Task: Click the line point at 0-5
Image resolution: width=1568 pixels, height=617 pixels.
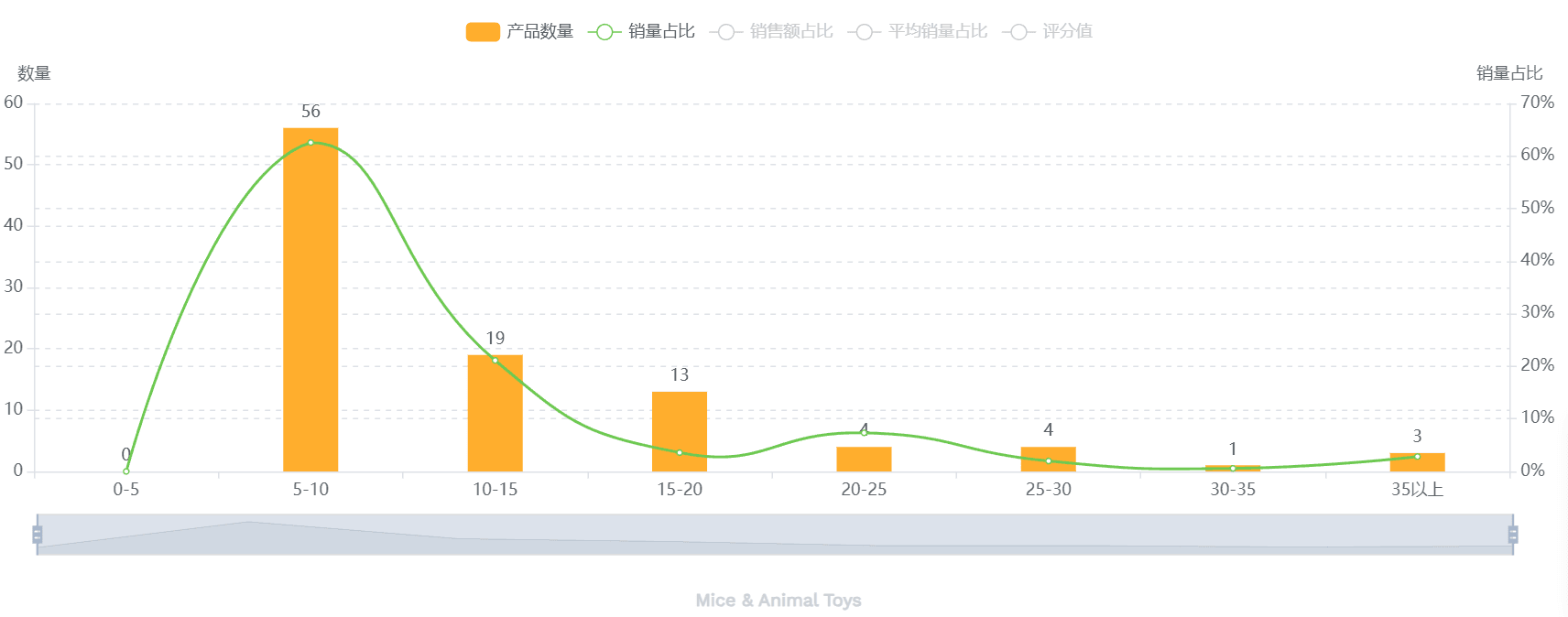Action: [x=126, y=471]
